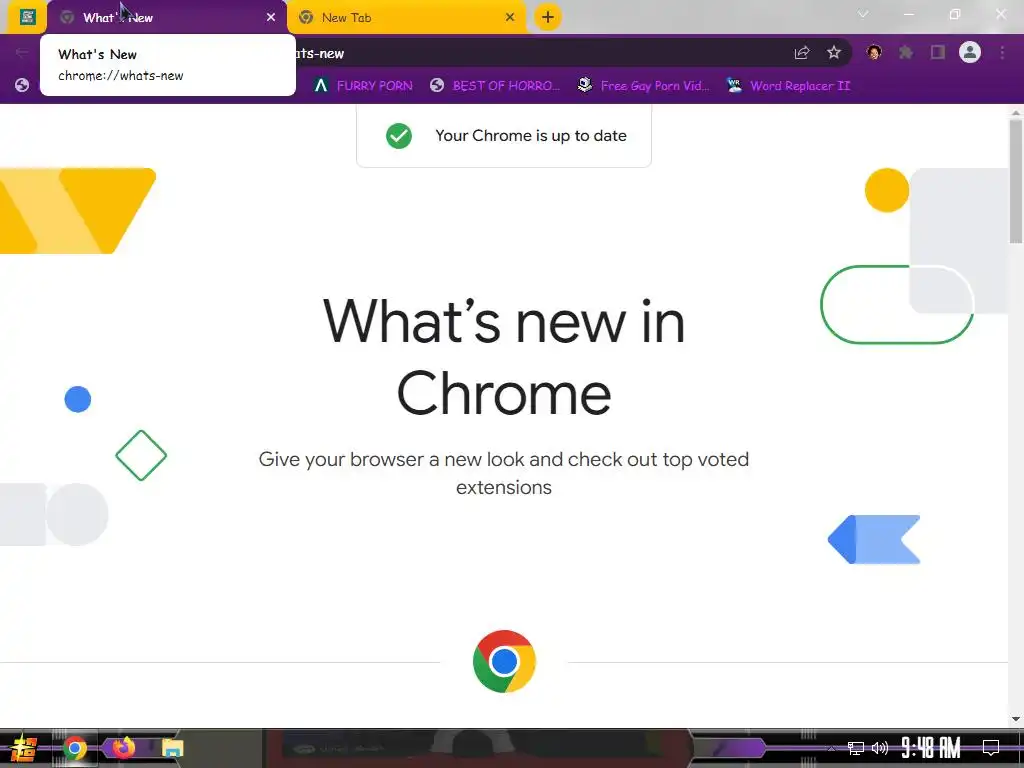Open the Chrome profile avatar
Viewport: 1024px width, 768px height.
pos(970,52)
